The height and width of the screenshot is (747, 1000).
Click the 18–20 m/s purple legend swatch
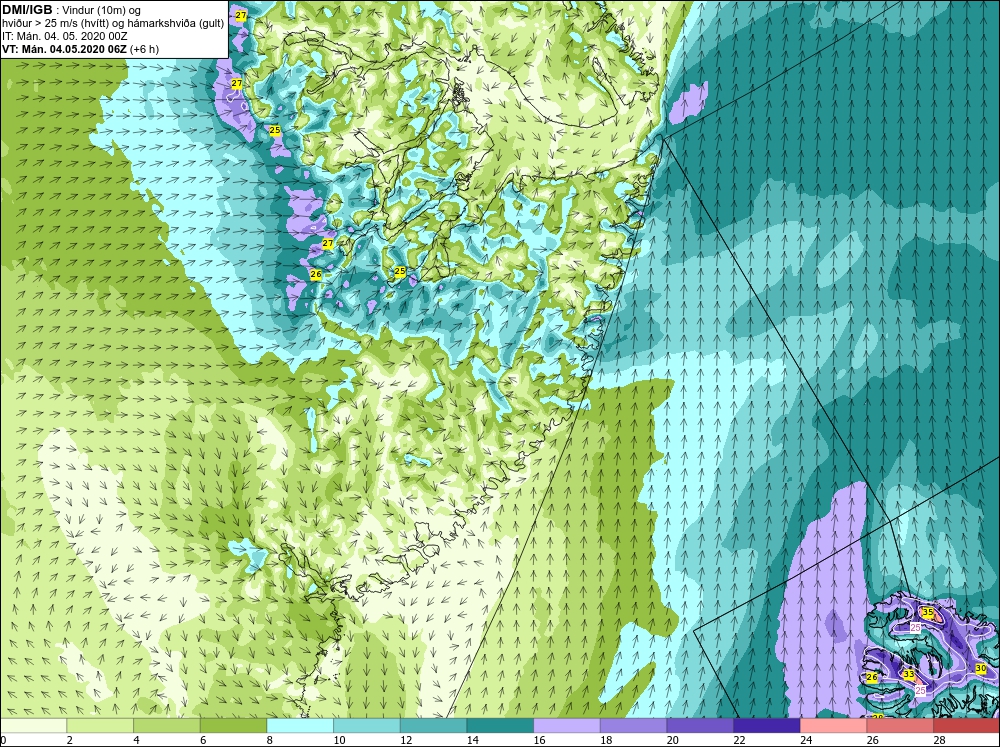633,726
